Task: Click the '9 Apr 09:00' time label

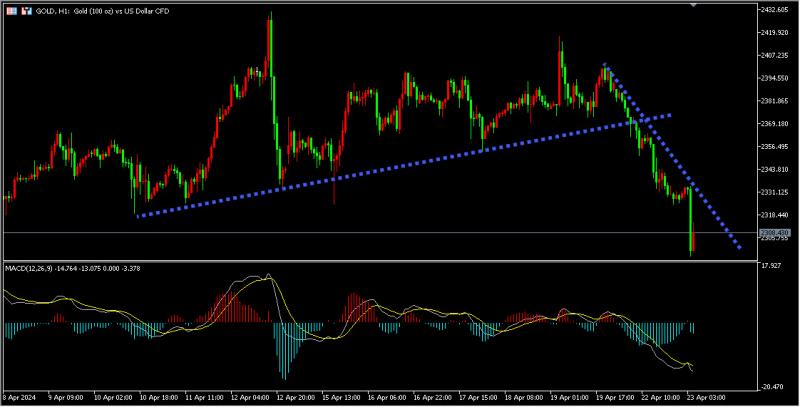Action: click(x=65, y=397)
